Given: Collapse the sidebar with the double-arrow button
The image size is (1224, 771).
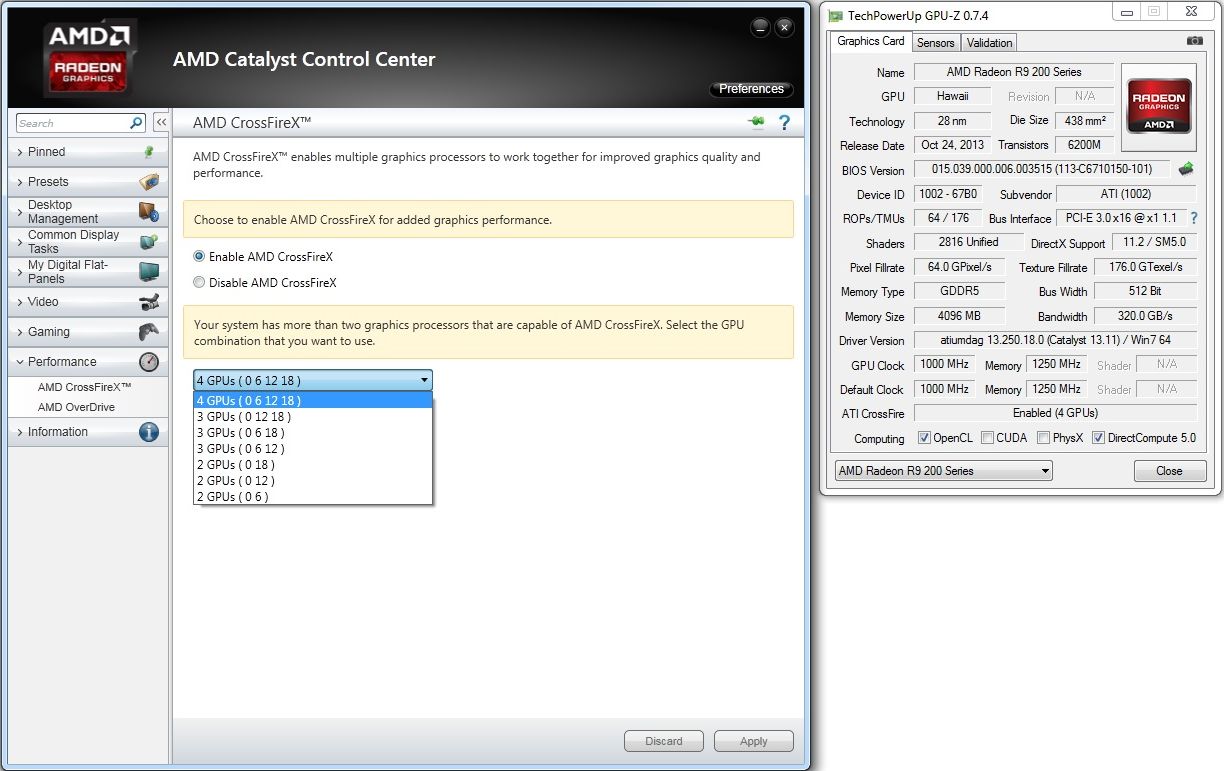Looking at the screenshot, I should (160, 123).
